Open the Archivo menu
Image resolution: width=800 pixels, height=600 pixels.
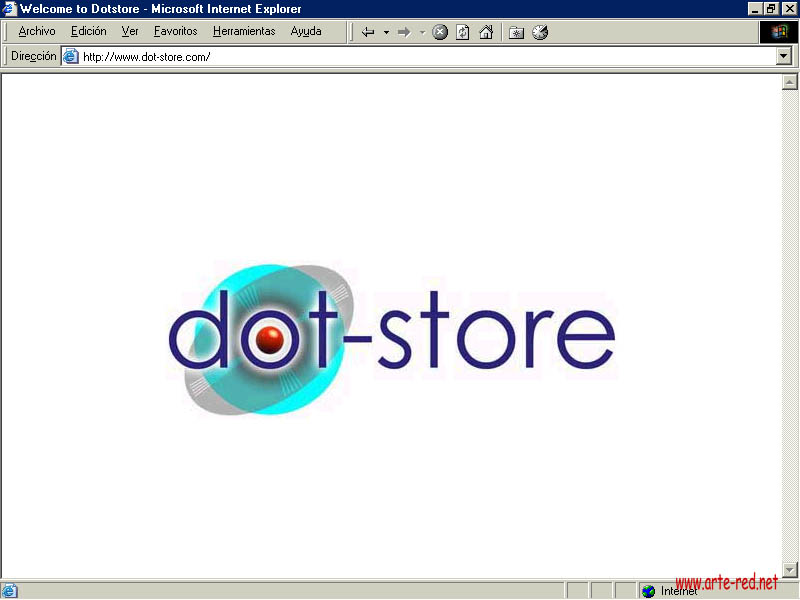[37, 31]
